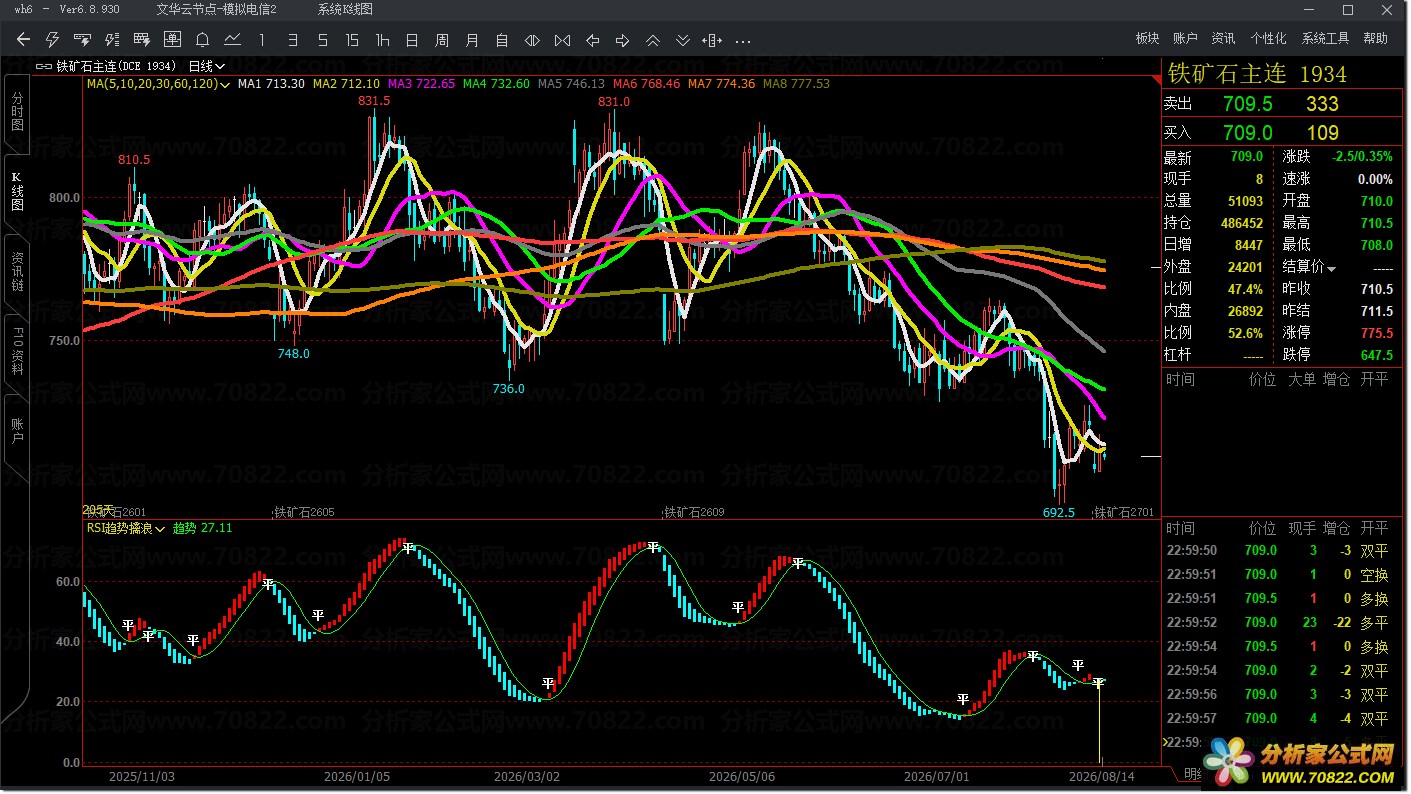This screenshot has width=1411, height=794.
Task: Click the 692.5 low price label
Action: tap(1059, 512)
